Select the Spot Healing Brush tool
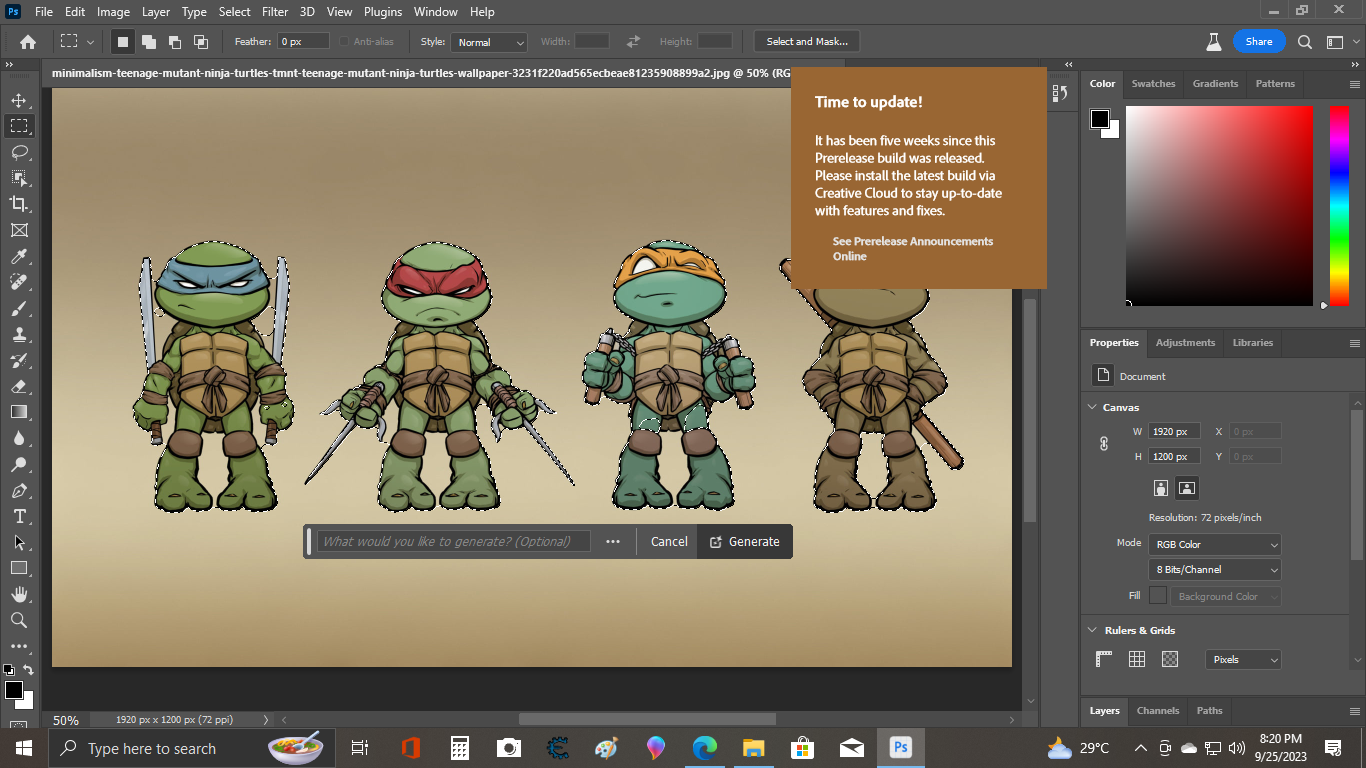The height and width of the screenshot is (768, 1366). point(19,282)
